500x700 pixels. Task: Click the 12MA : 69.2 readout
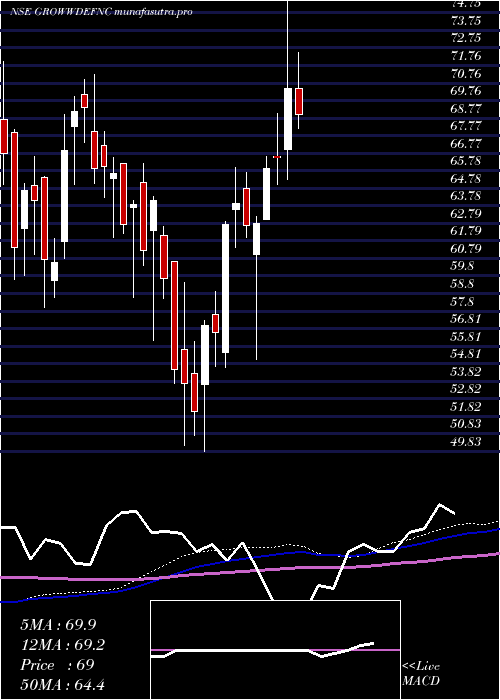(62, 645)
